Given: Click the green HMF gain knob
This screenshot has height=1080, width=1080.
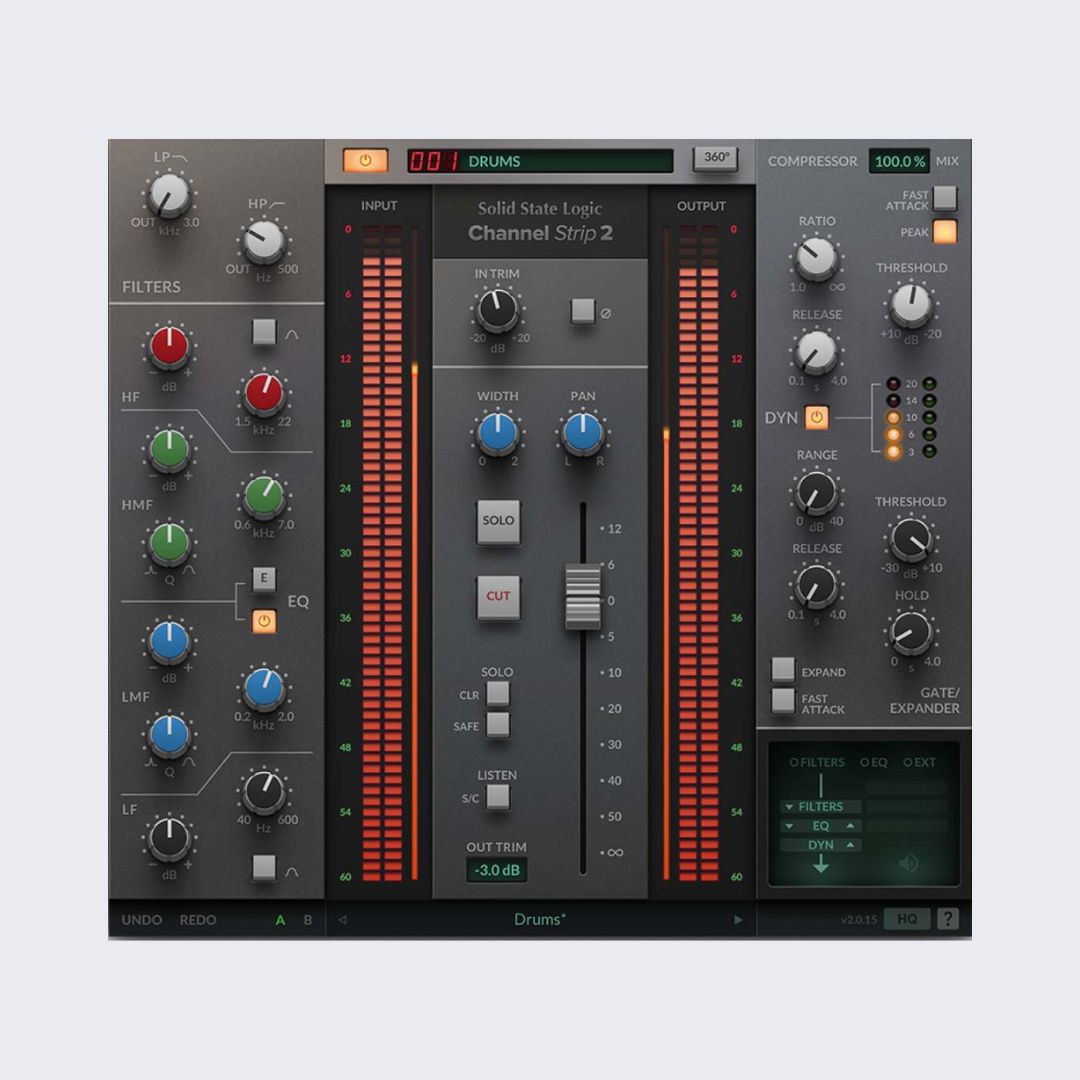Looking at the screenshot, I should [x=169, y=448].
